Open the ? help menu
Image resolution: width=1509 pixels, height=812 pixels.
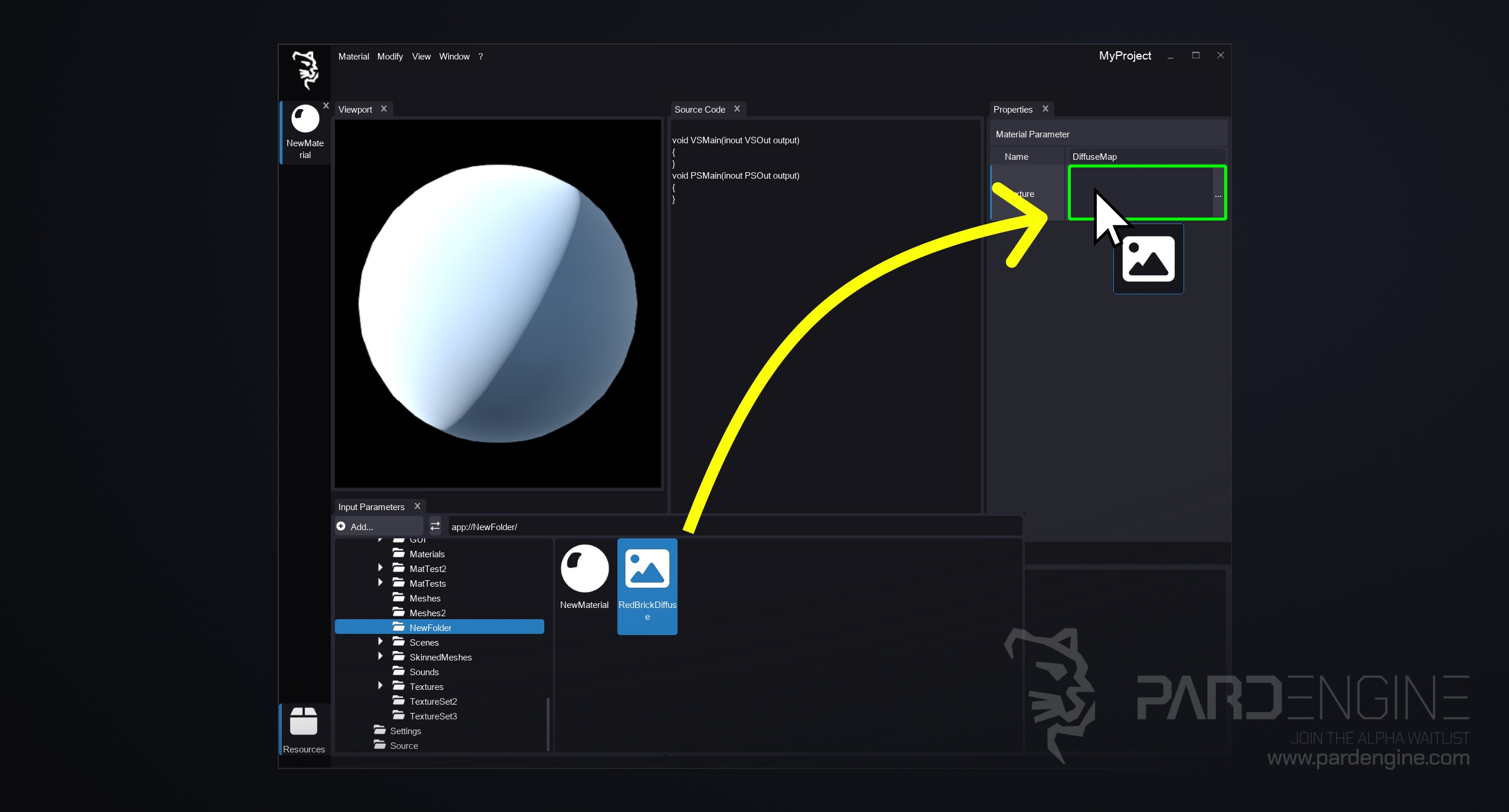coord(481,57)
